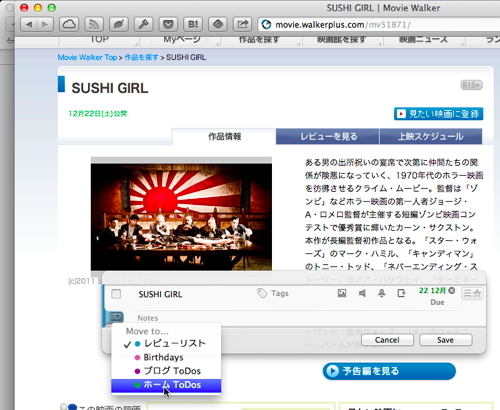Click the toolbar icon left of Share
This screenshot has height=410, width=500.
point(218,24)
